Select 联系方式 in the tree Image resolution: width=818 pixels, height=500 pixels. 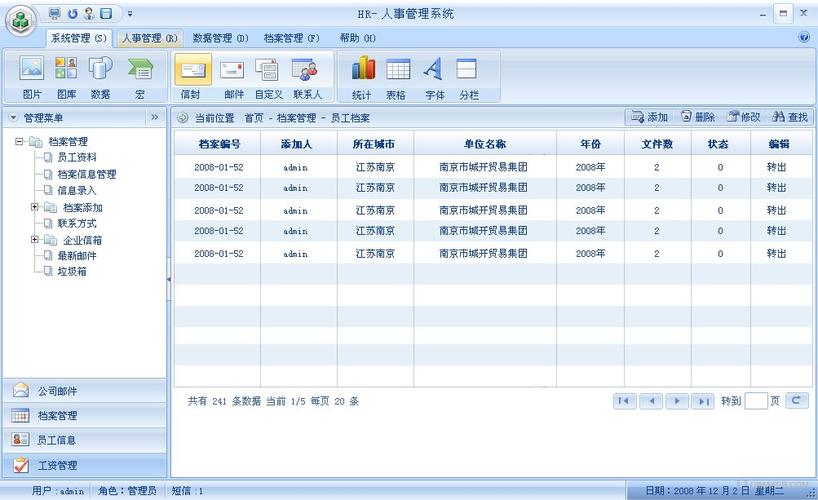77,223
